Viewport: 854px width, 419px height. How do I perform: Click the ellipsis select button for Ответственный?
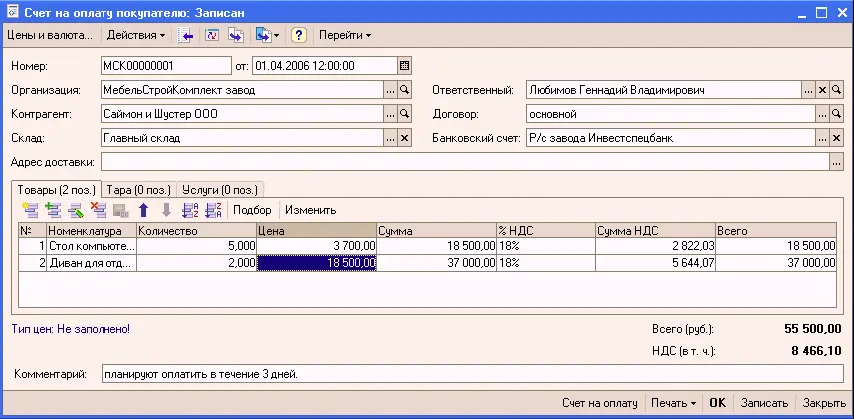[809, 90]
